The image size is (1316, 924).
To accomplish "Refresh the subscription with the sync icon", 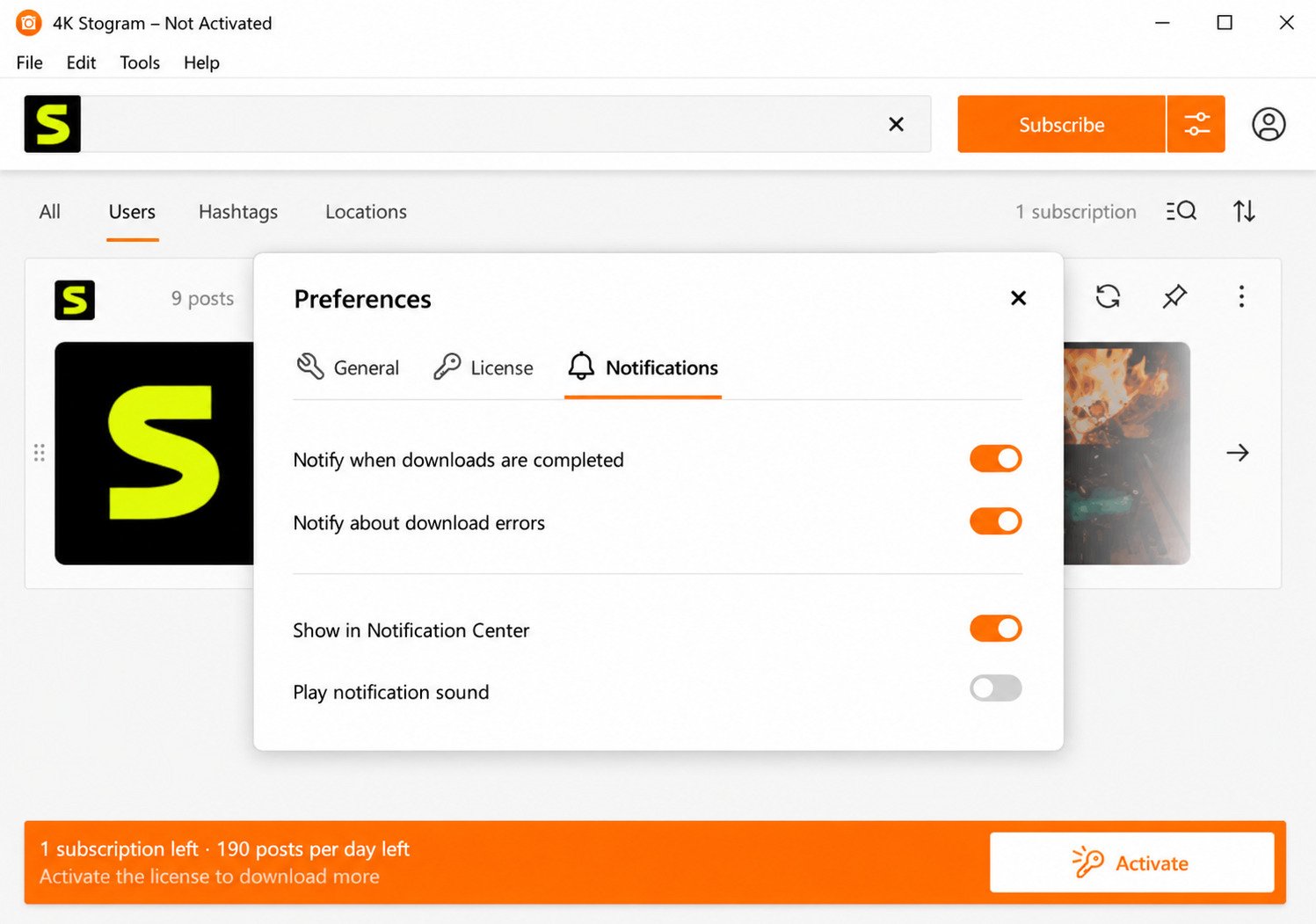I will coord(1108,296).
